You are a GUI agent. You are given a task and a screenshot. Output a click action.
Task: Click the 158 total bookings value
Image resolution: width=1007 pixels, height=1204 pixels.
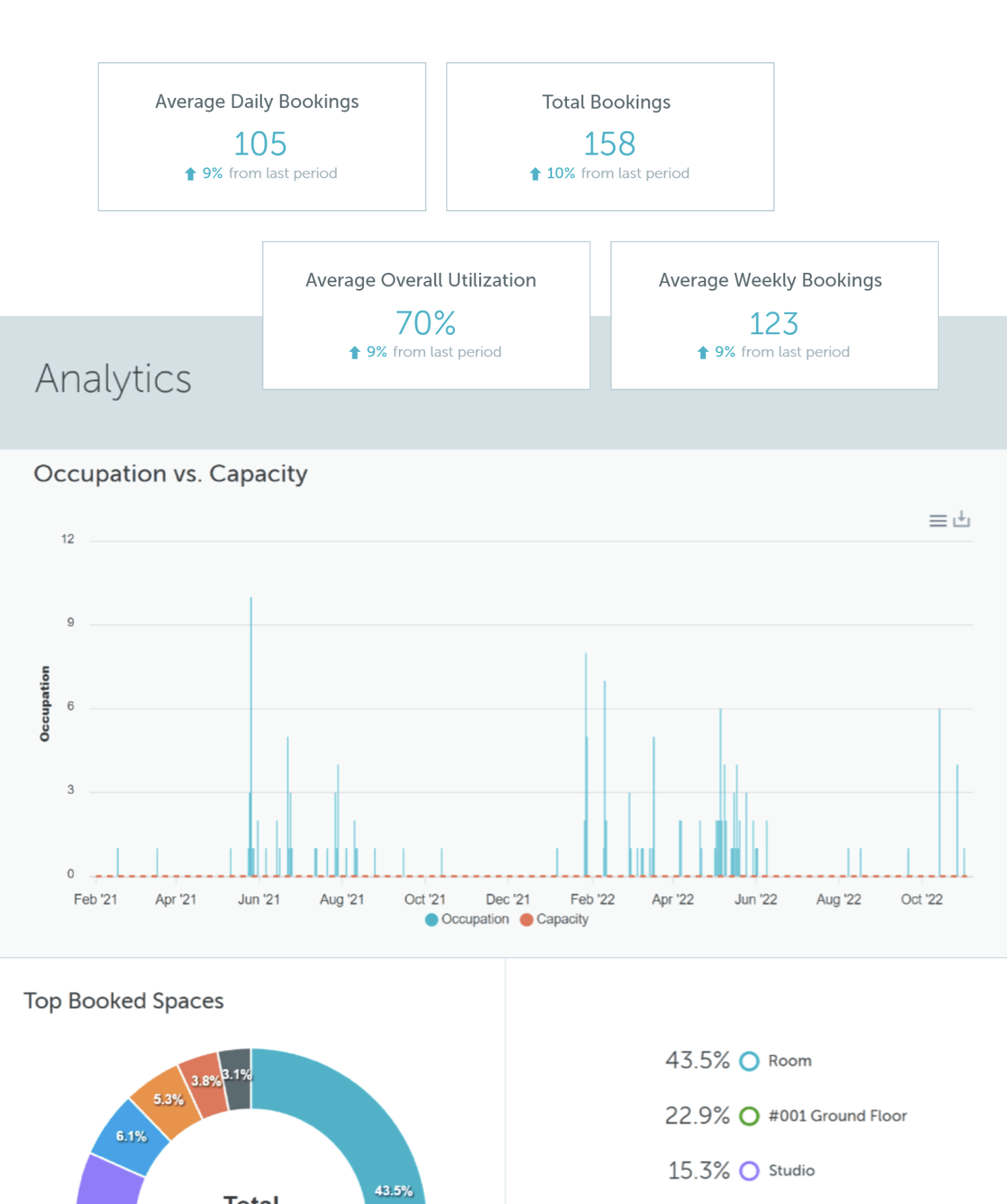609,144
